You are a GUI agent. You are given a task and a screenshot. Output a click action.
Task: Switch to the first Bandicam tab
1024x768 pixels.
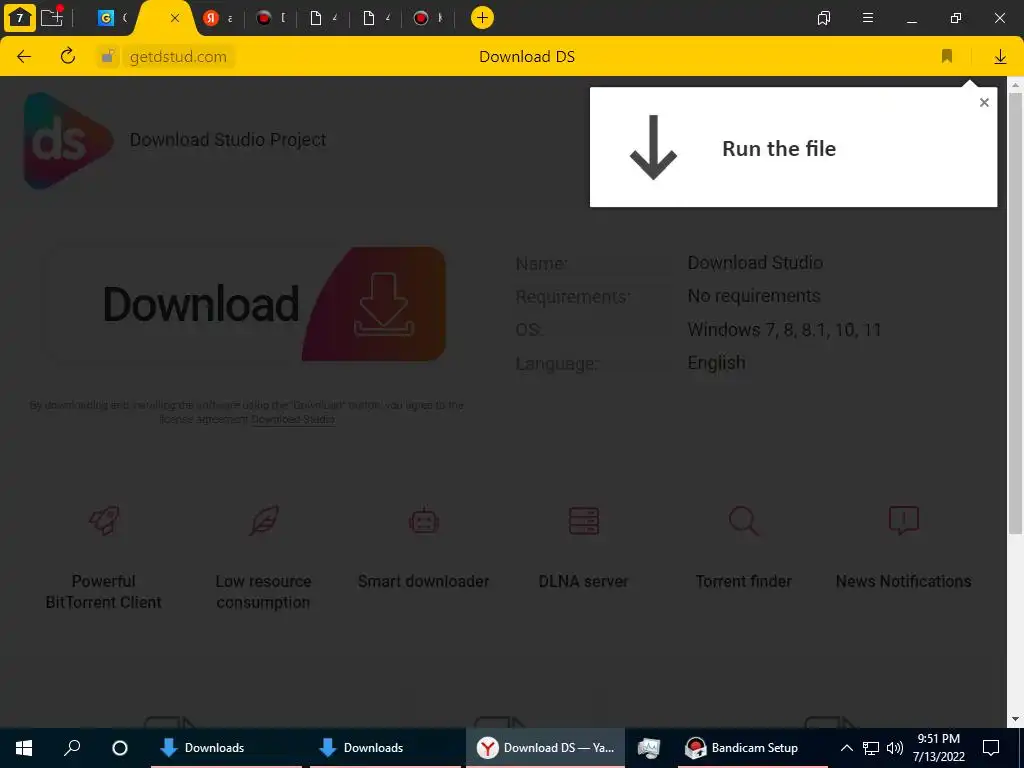[x=263, y=18]
